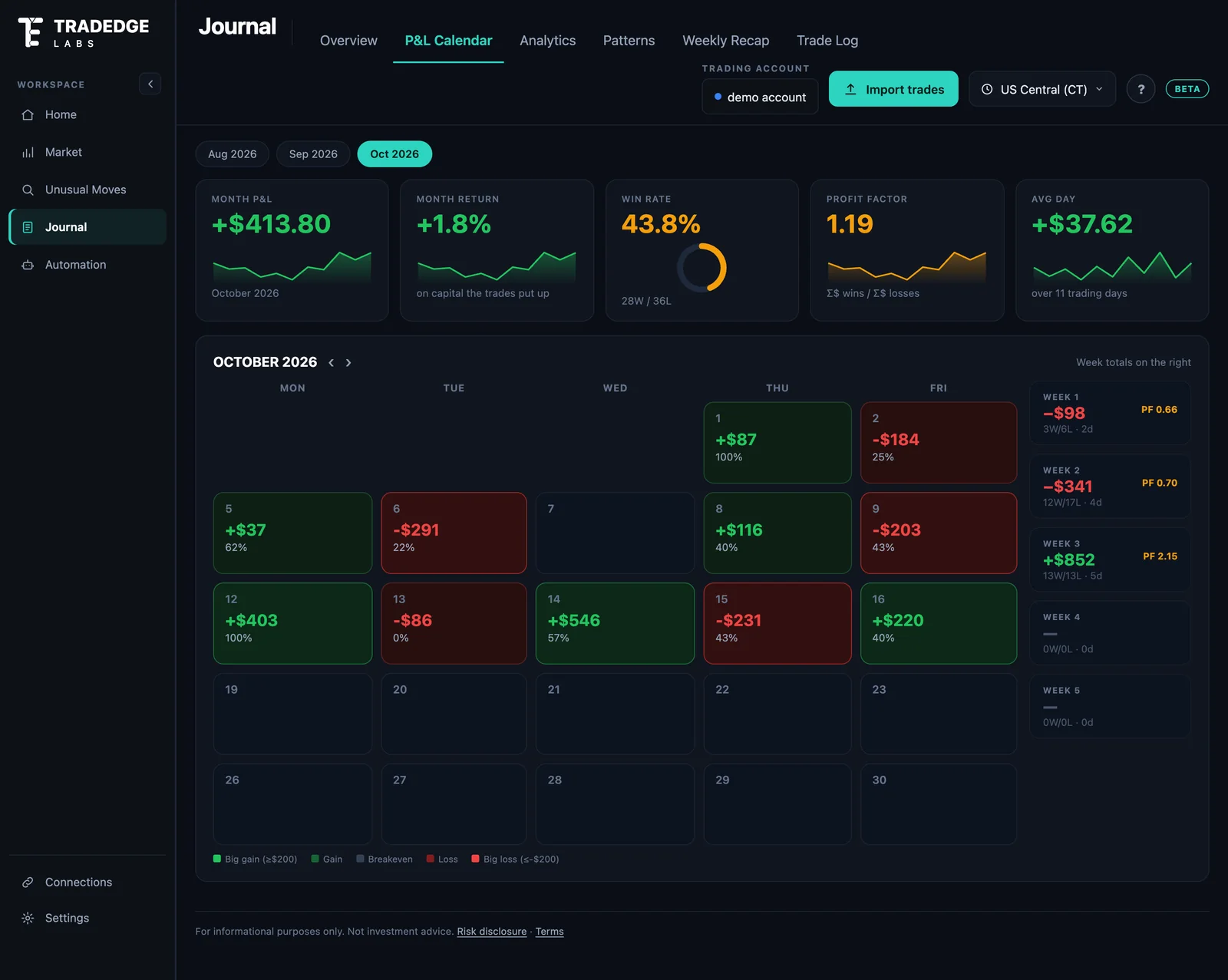Viewport: 1228px width, 980px height.
Task: Open October 12 day cell with +$403
Action: coord(292,623)
